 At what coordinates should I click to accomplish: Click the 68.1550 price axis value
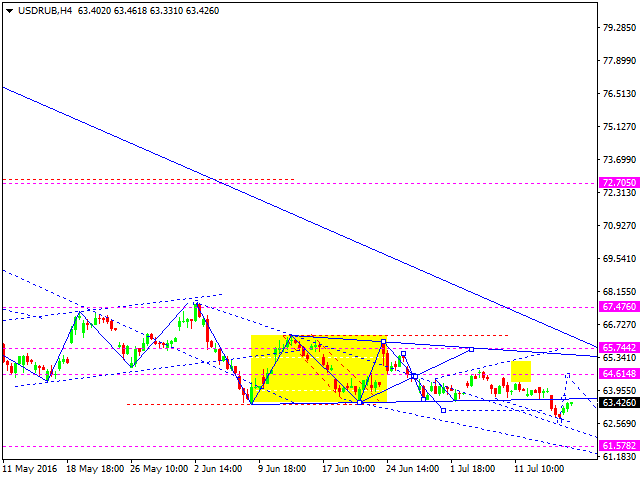click(619, 291)
